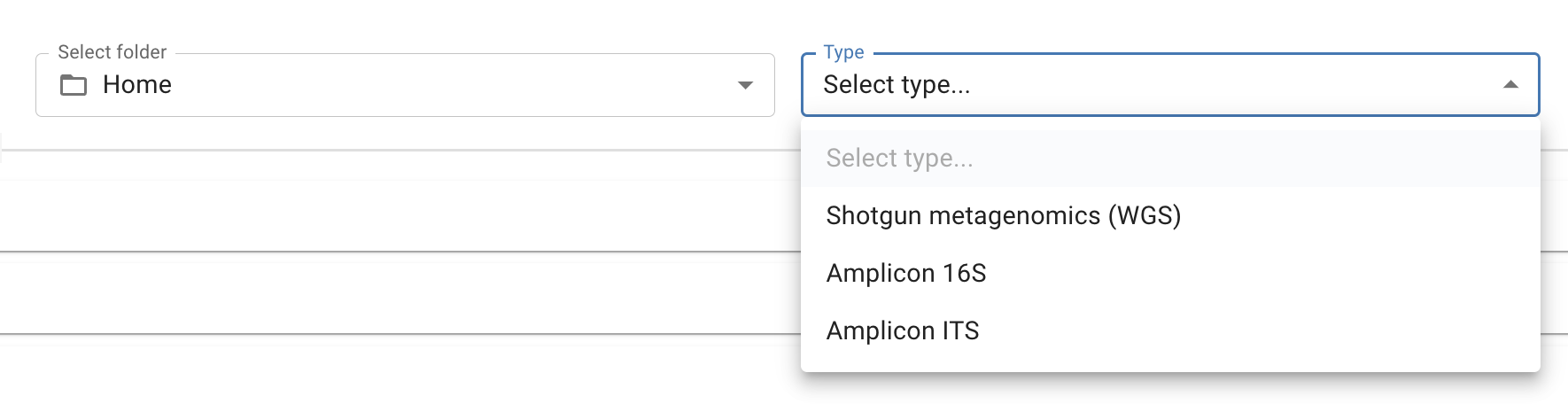Expand the Select folder dropdown arrow
Viewport: 1568px width, 404px height.
coord(745,85)
